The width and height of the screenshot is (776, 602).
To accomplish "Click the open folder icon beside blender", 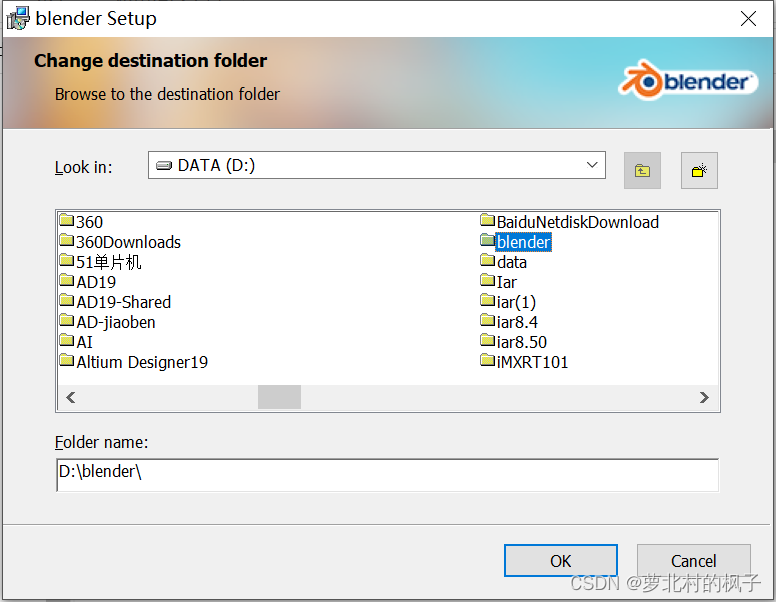I will [487, 240].
